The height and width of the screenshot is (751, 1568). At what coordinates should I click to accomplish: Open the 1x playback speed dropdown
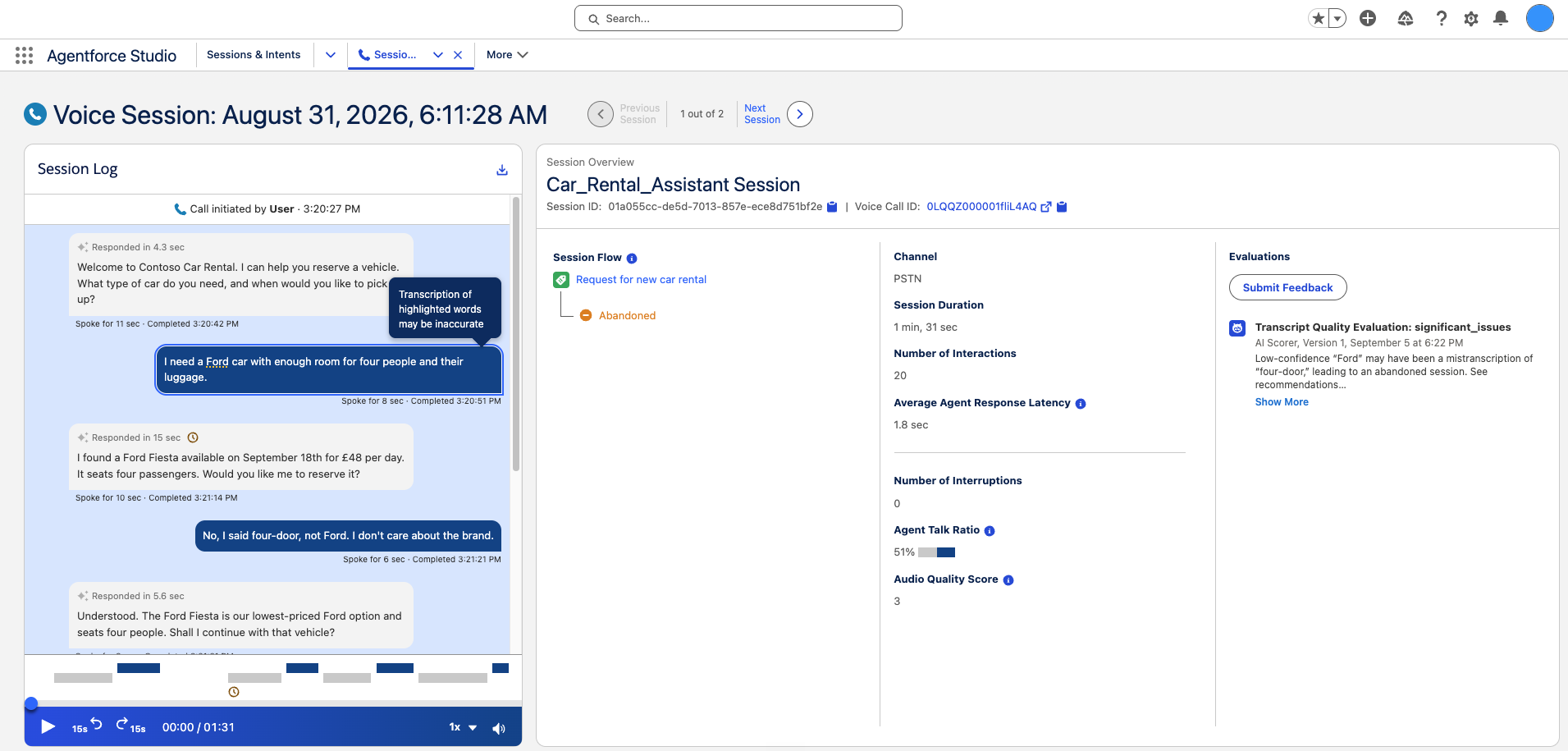click(x=464, y=727)
